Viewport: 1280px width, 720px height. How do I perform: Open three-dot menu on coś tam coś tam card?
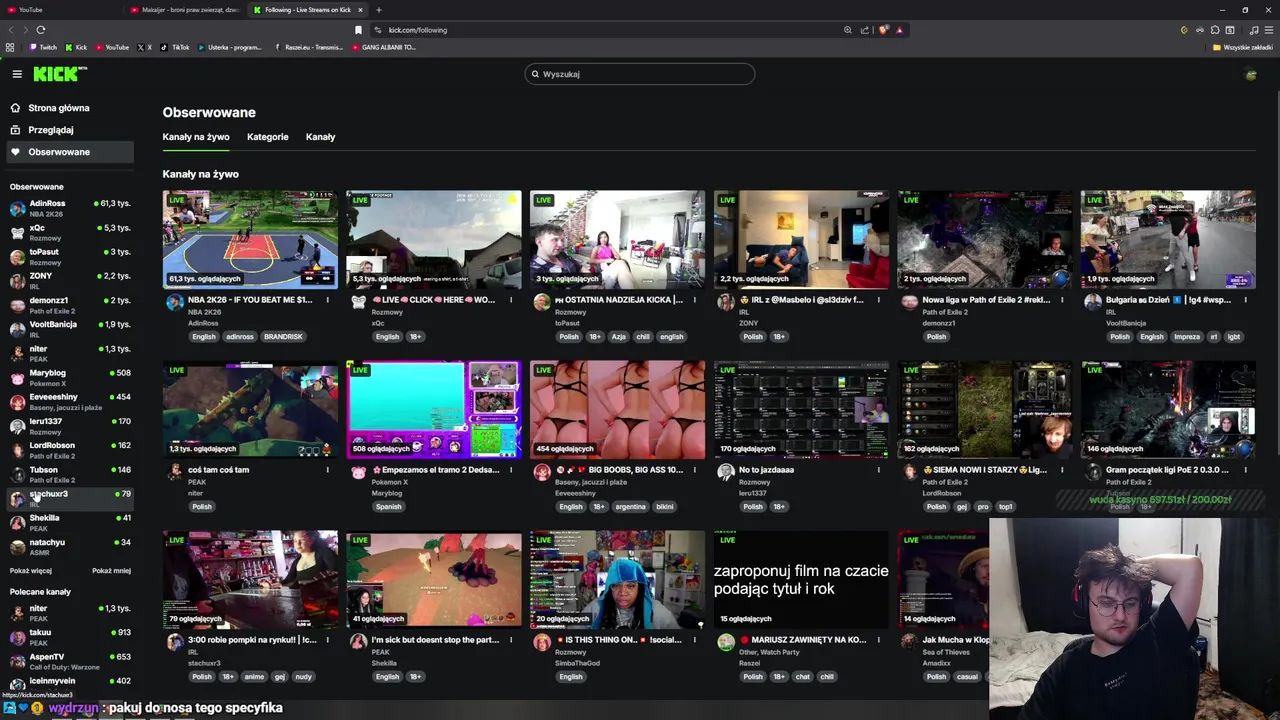tap(327, 470)
